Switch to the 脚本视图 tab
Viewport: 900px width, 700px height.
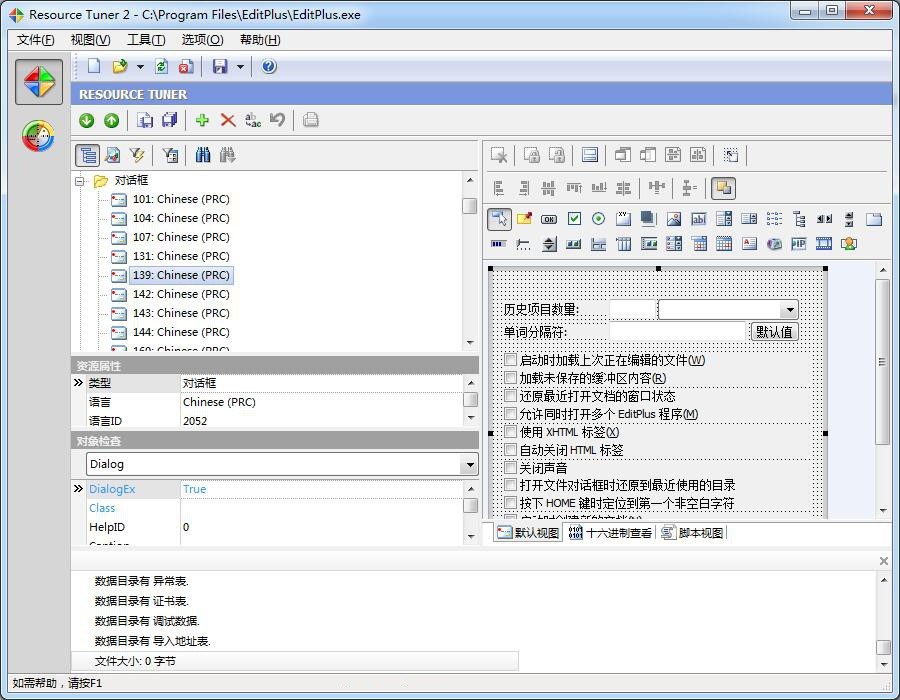pos(692,532)
